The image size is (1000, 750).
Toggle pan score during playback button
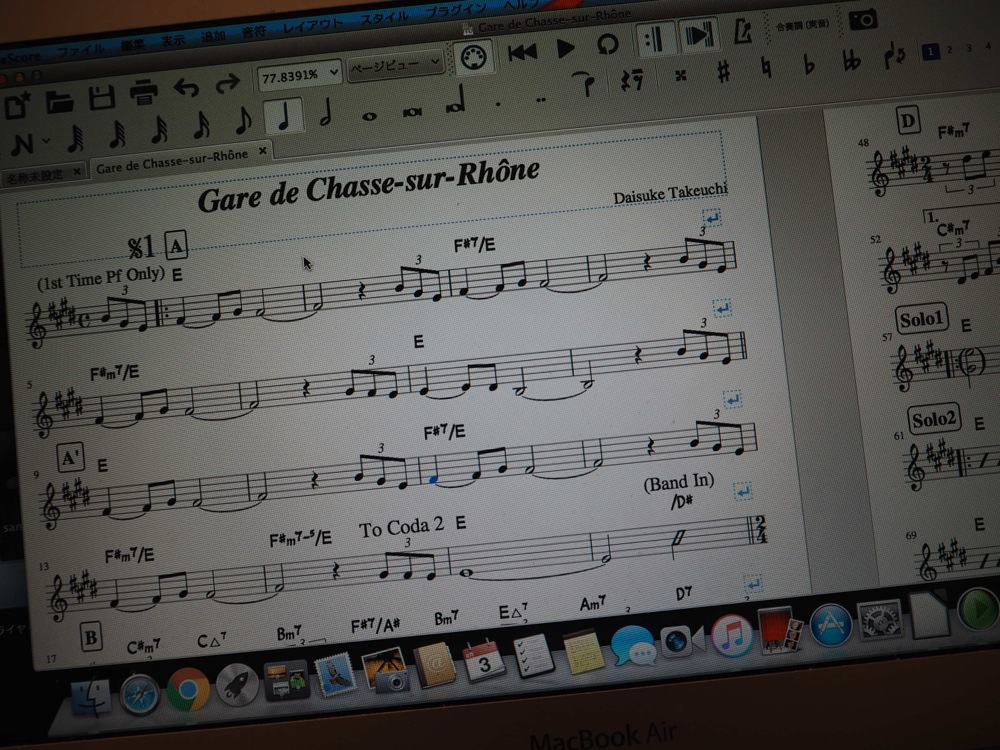point(698,35)
